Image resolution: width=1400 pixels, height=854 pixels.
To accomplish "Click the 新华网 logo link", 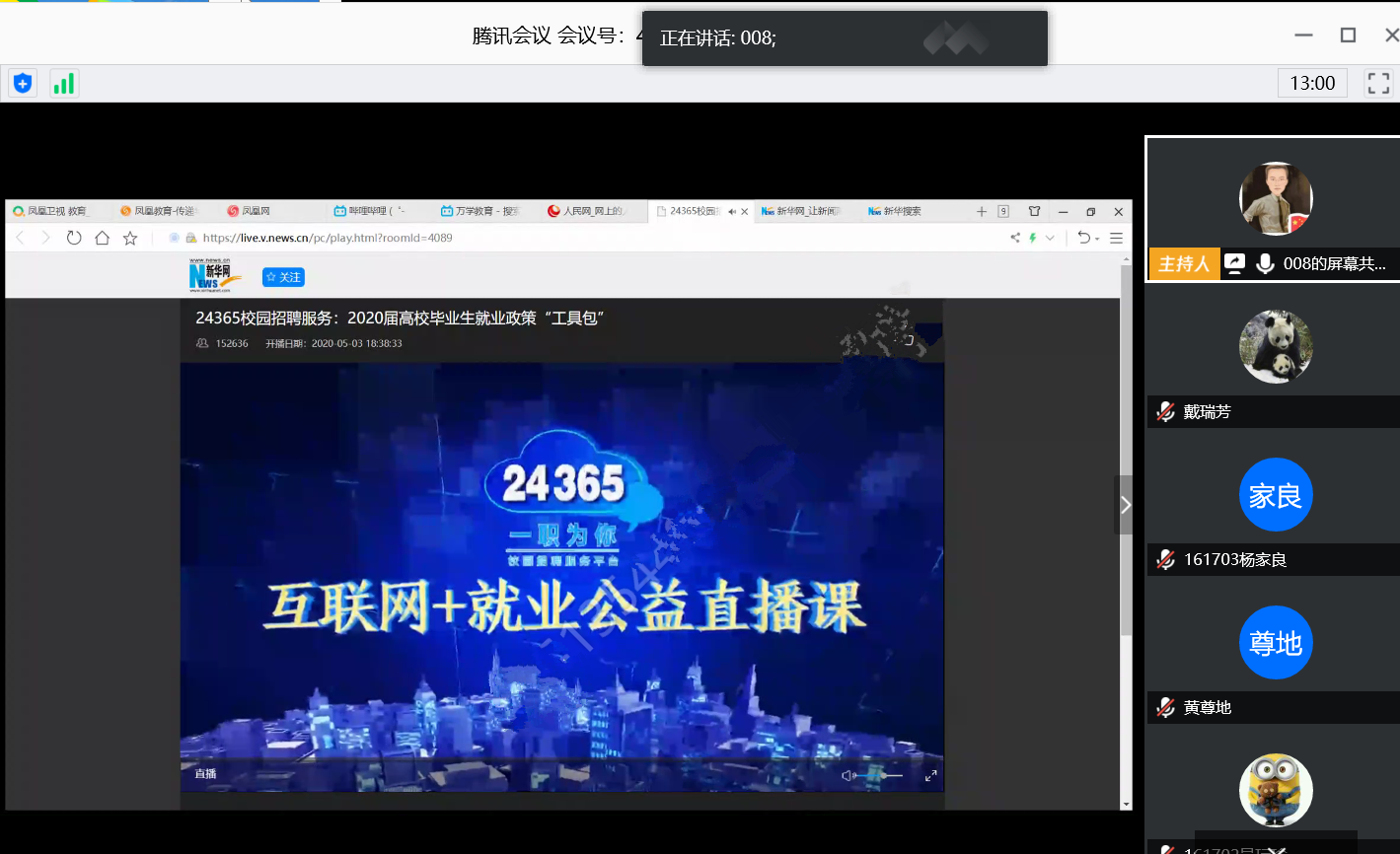I will tap(214, 275).
